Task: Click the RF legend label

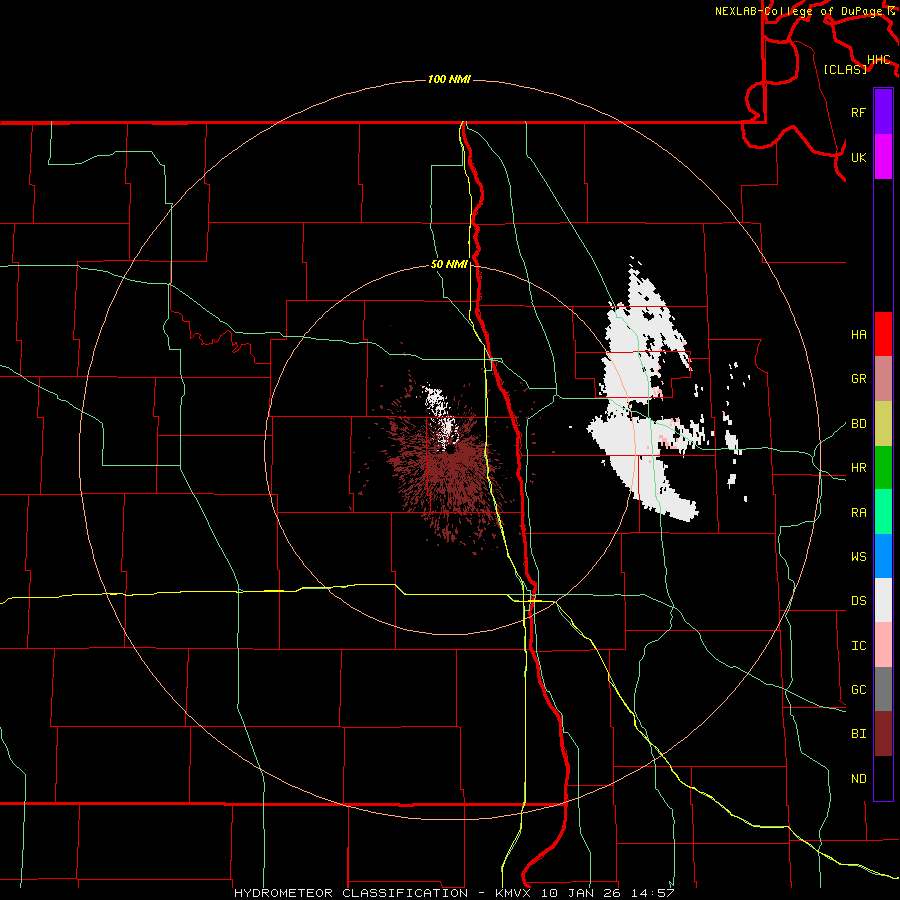Action: [858, 112]
